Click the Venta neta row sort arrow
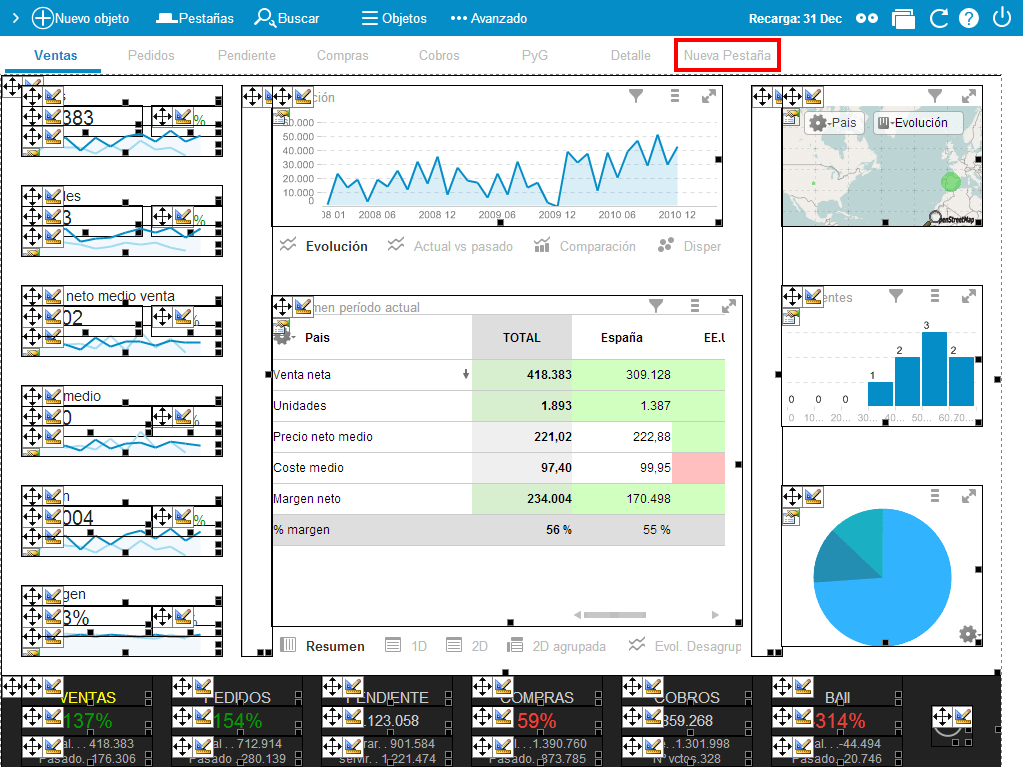Viewport: 1023px width, 767px height. click(x=465, y=375)
